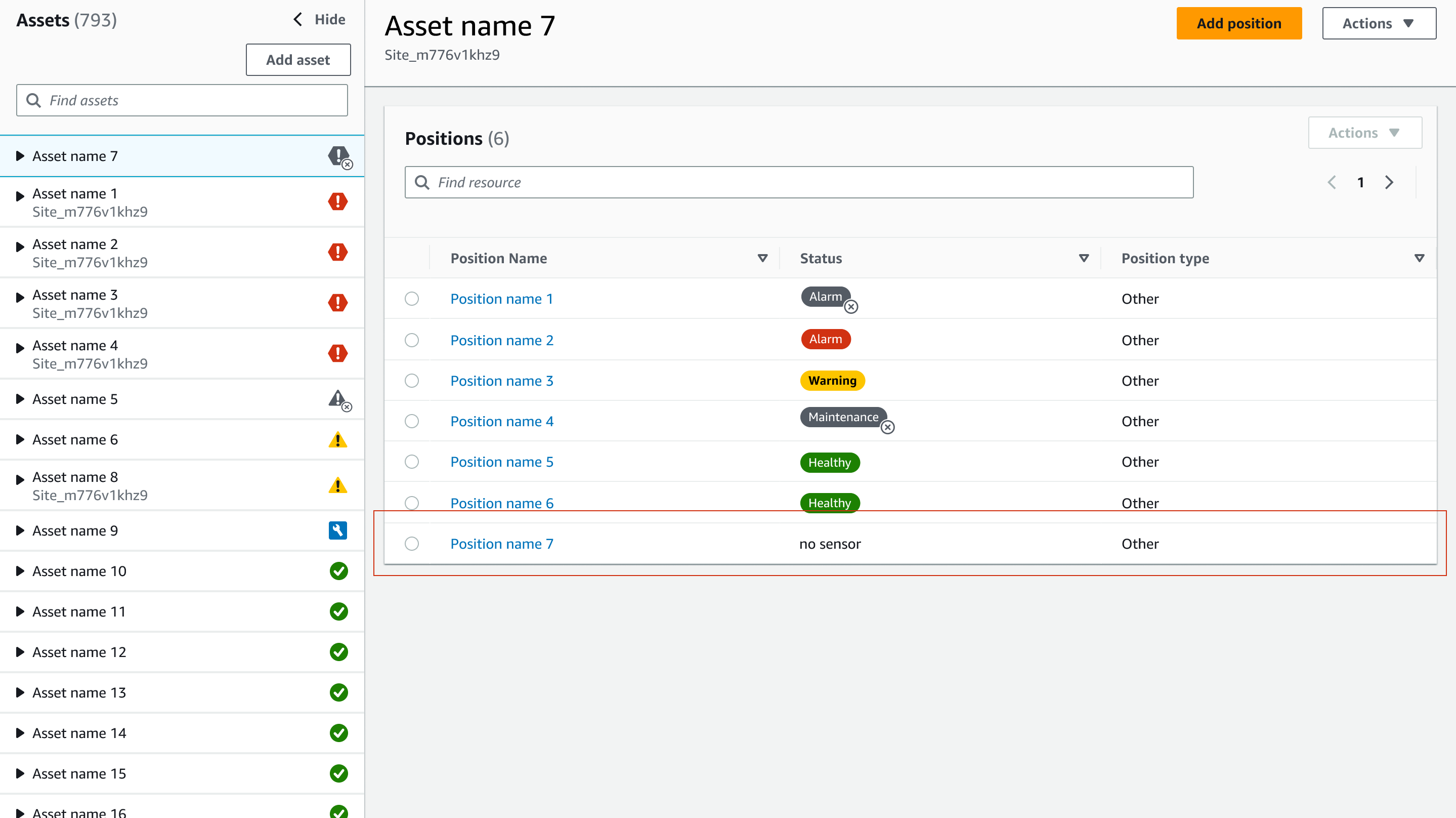Select the radio button for Position name 5
Viewport: 1456px width, 818px height.
(x=411, y=461)
